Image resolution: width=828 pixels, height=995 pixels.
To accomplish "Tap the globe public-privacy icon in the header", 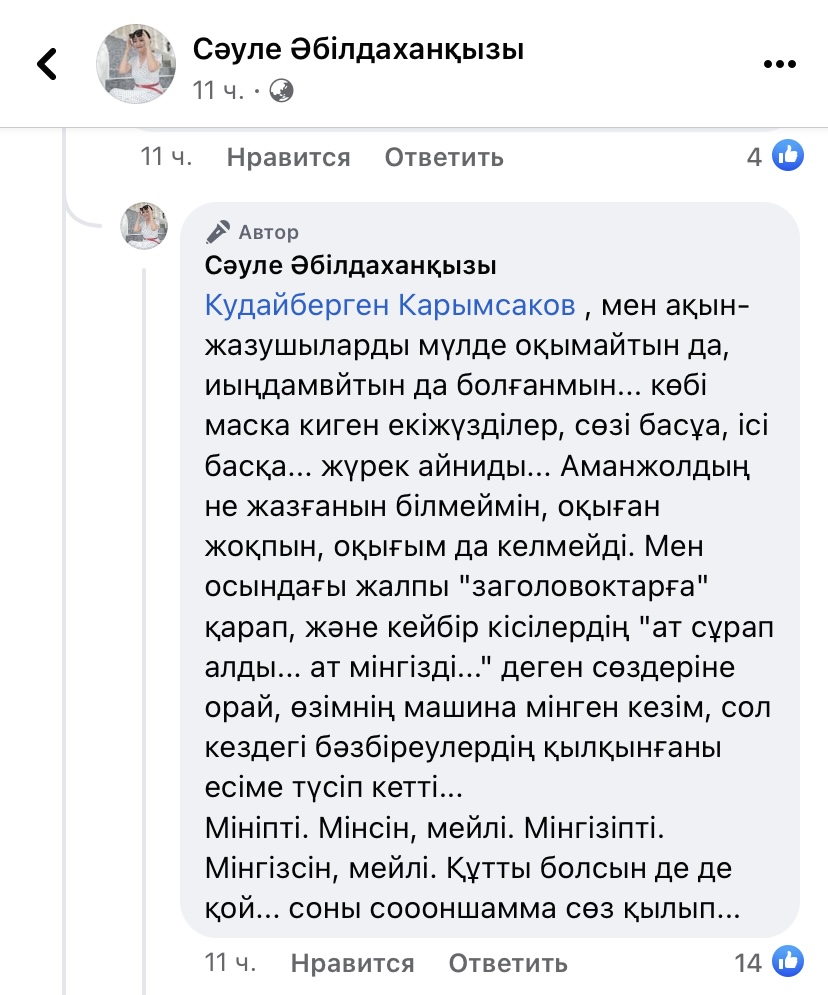I will coord(282,91).
